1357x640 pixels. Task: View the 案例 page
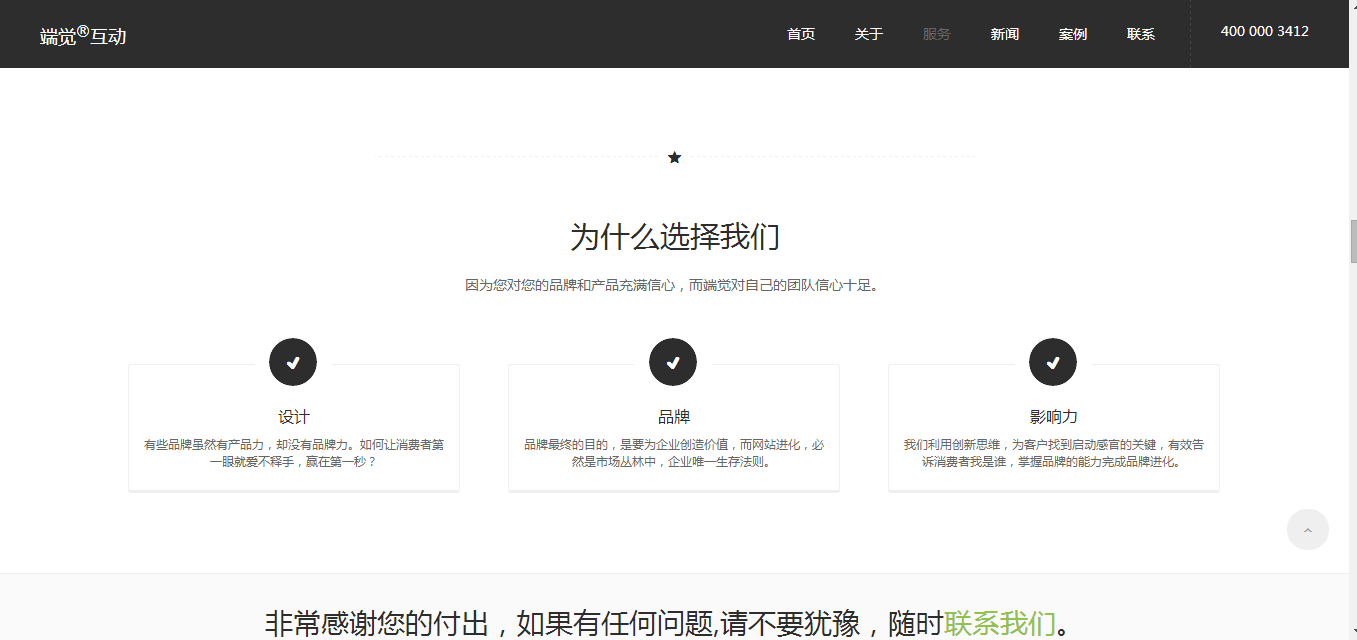pyautogui.click(x=1073, y=34)
